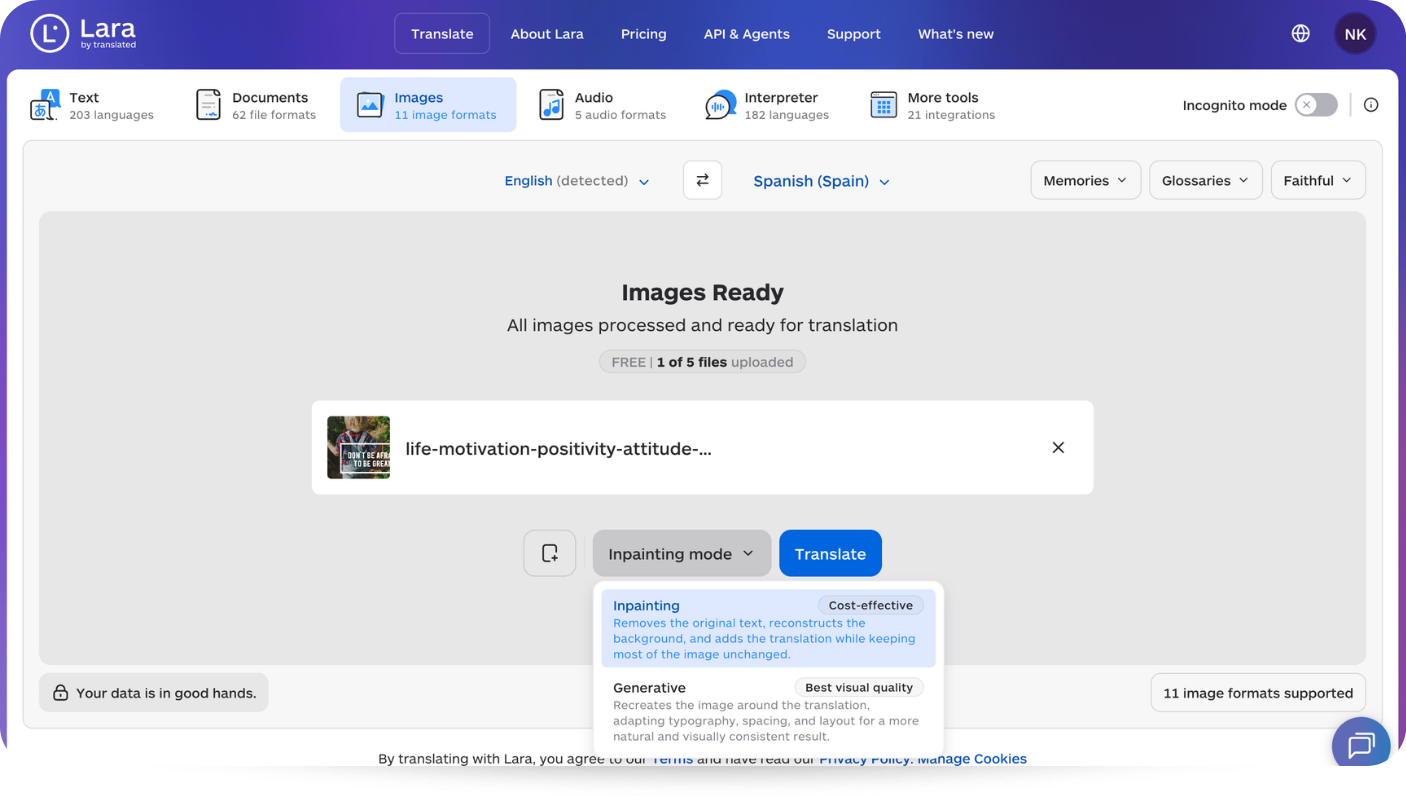Add another image file
The height and width of the screenshot is (810, 1406).
[x=549, y=553]
